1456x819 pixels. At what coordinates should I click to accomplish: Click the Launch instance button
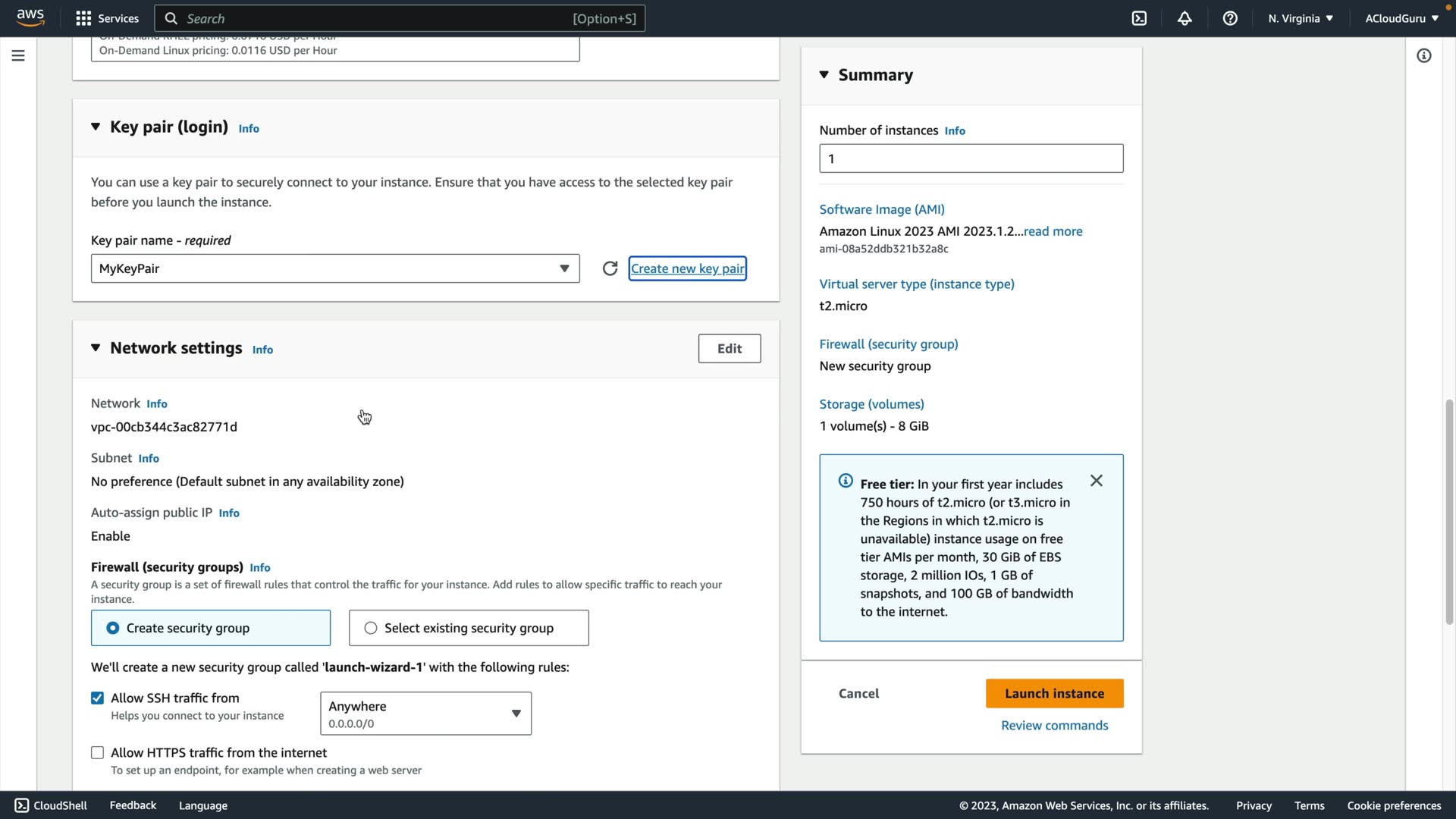point(1054,693)
